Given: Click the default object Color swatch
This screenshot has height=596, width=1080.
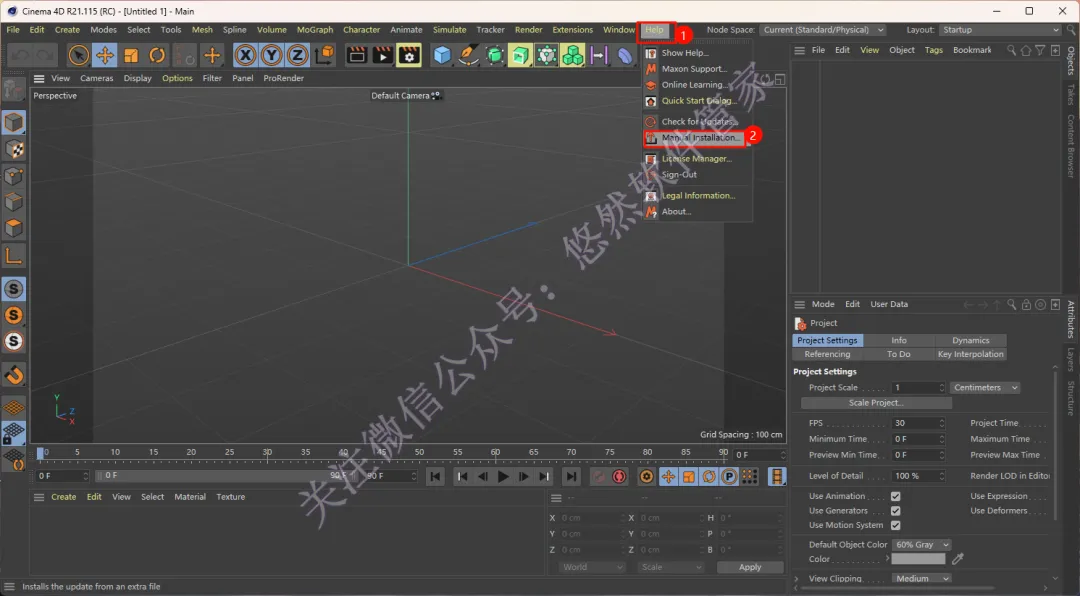Looking at the screenshot, I should 917,559.
